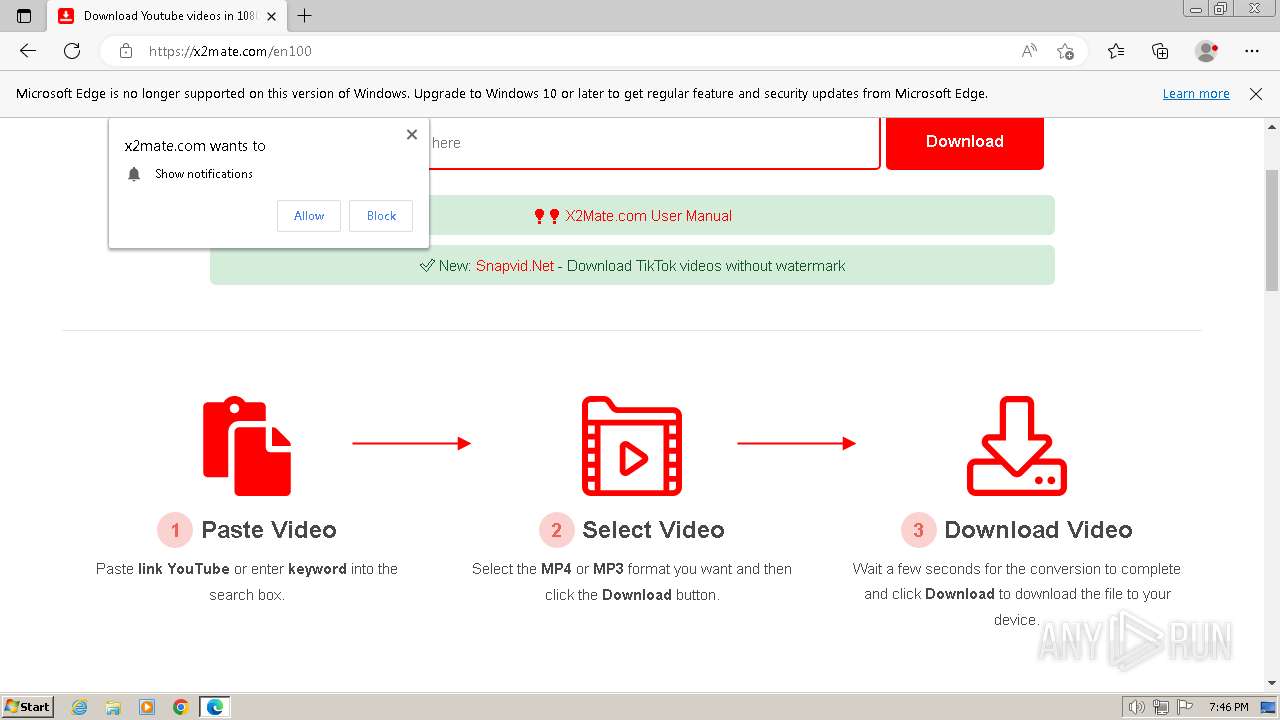Open a new tab with plus
Viewport: 1280px width, 720px height.
click(x=305, y=16)
